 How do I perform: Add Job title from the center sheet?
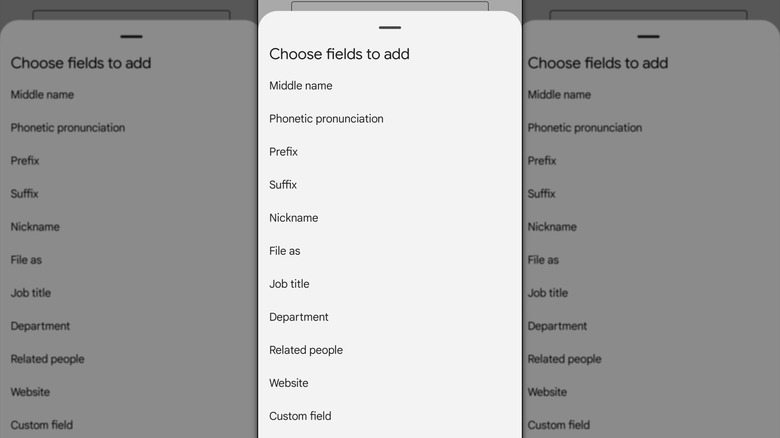click(289, 284)
